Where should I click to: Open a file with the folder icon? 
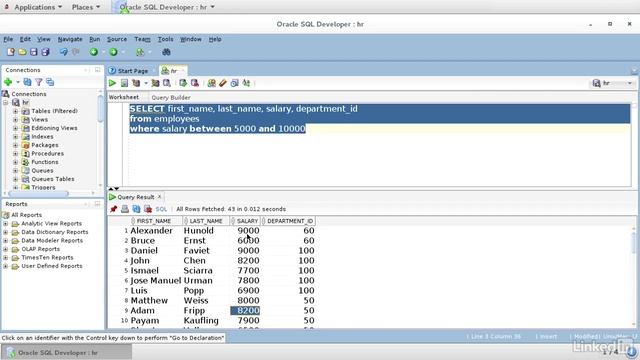[x=22, y=52]
